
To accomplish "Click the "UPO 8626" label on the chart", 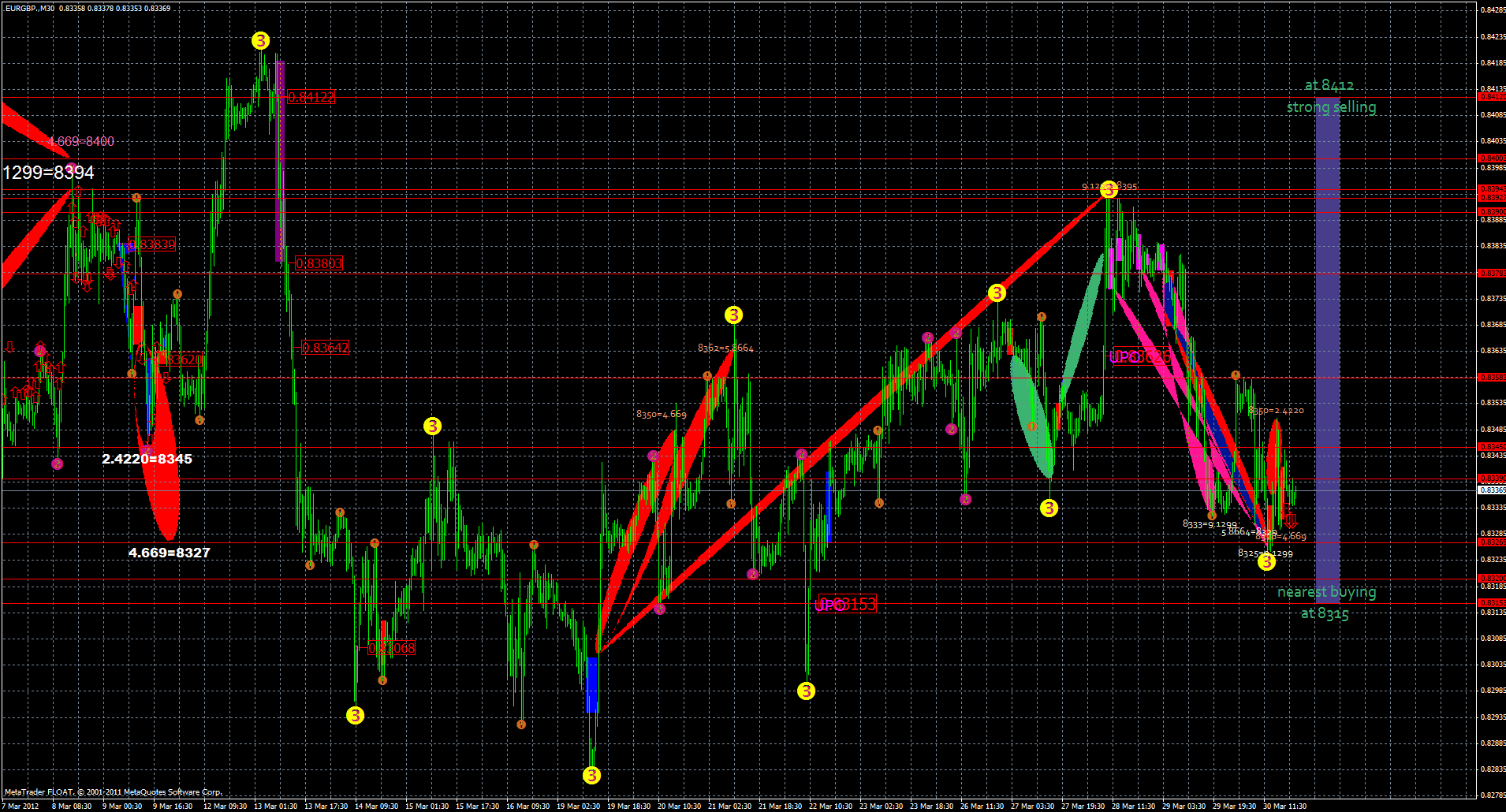I will click(x=1142, y=356).
